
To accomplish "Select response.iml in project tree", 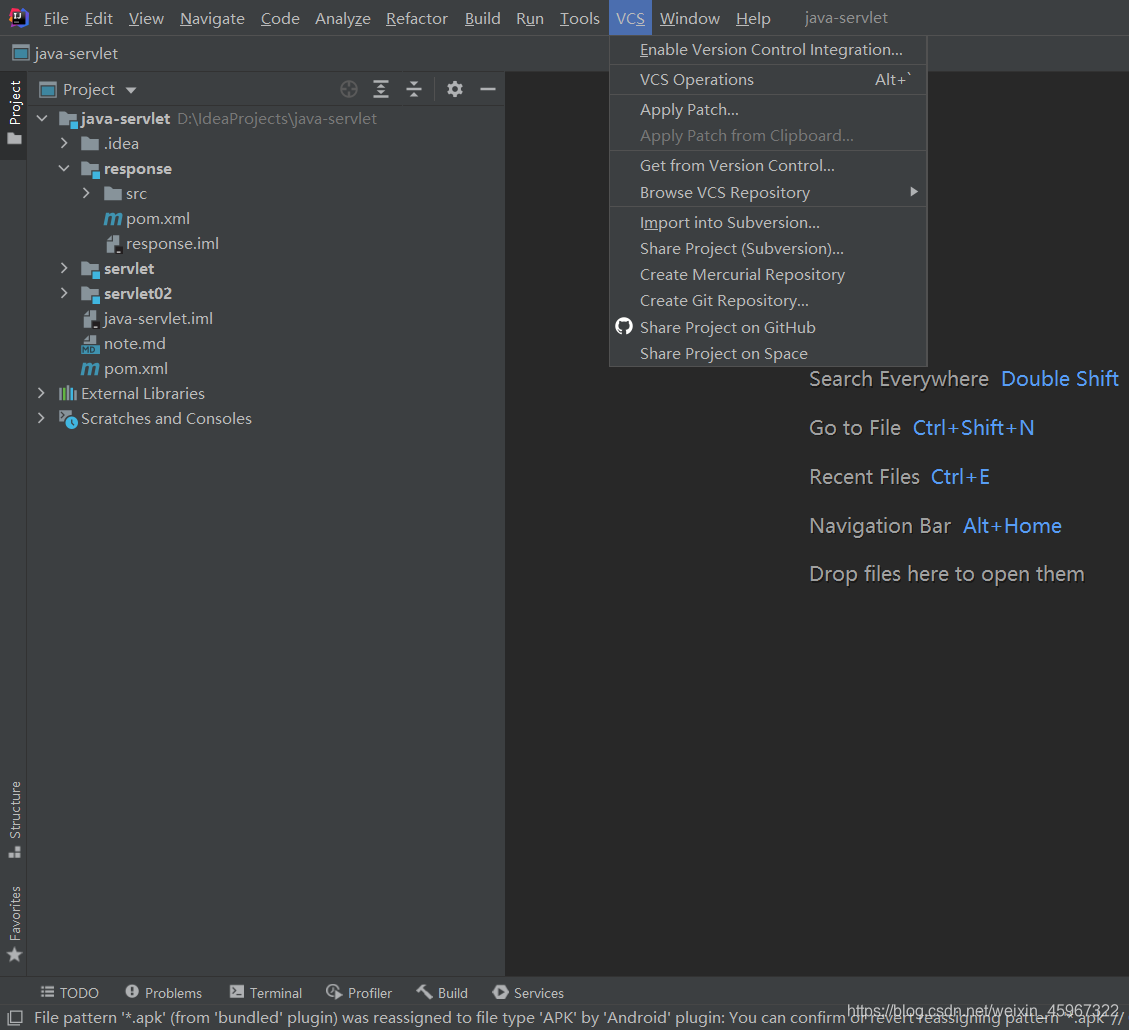I will [172, 244].
